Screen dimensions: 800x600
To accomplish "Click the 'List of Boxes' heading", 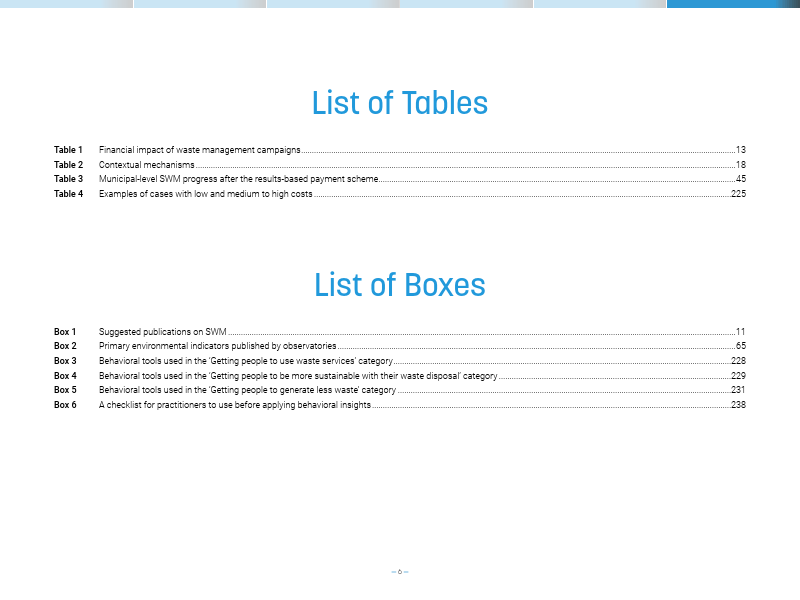I will point(400,285).
